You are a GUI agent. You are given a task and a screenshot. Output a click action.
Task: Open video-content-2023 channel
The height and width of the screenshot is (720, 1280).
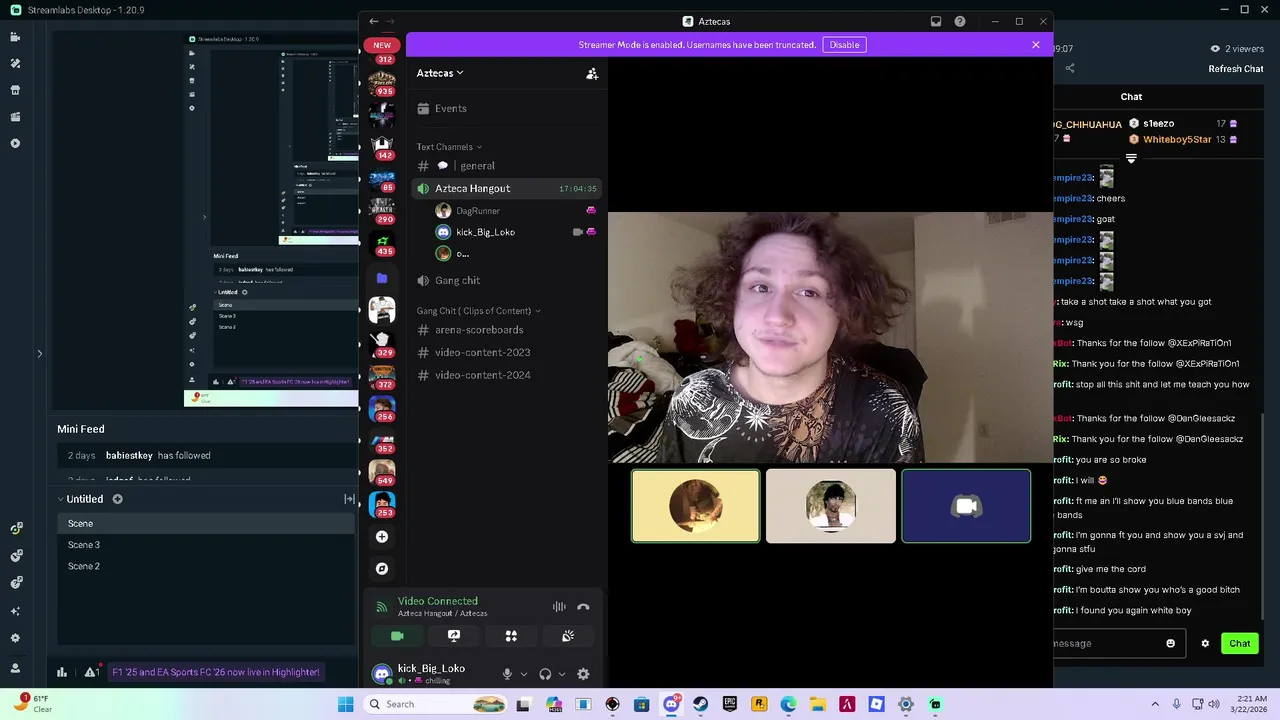pyautogui.click(x=506, y=352)
